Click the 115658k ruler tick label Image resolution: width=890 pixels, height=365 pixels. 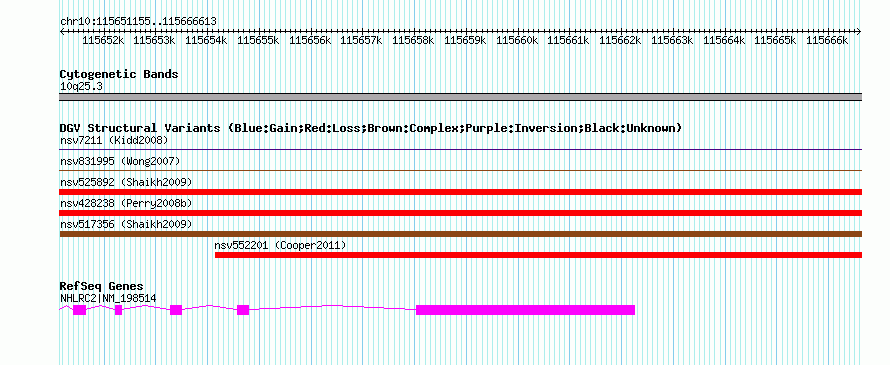pyautogui.click(x=413, y=40)
